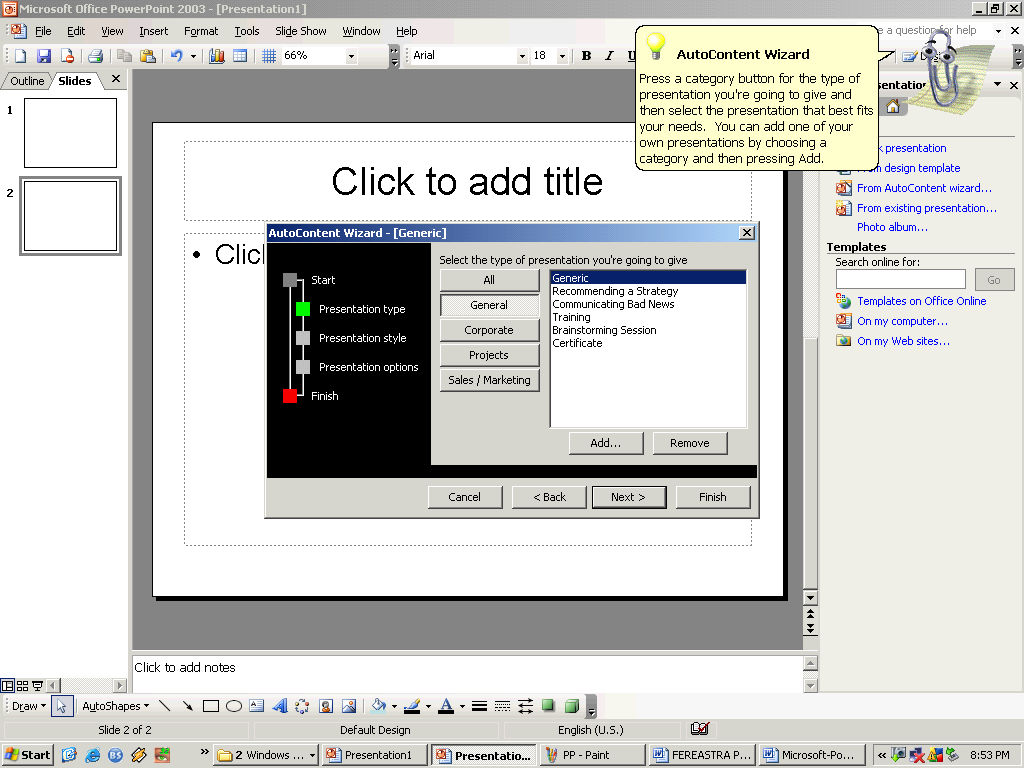
Task: Click the Print icon in the toolbar
Action: pyautogui.click(x=95, y=56)
